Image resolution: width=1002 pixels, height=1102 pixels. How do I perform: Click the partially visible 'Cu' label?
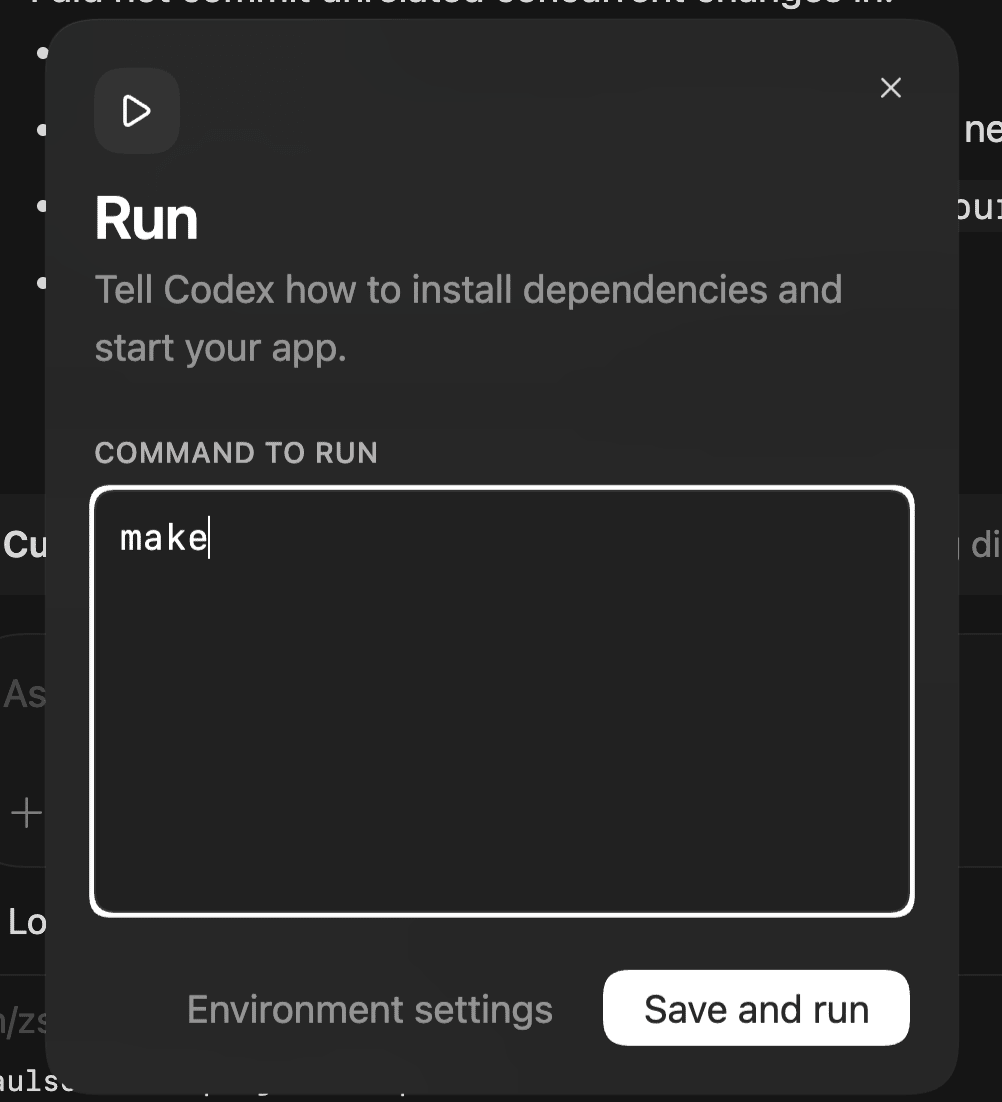pos(24,545)
